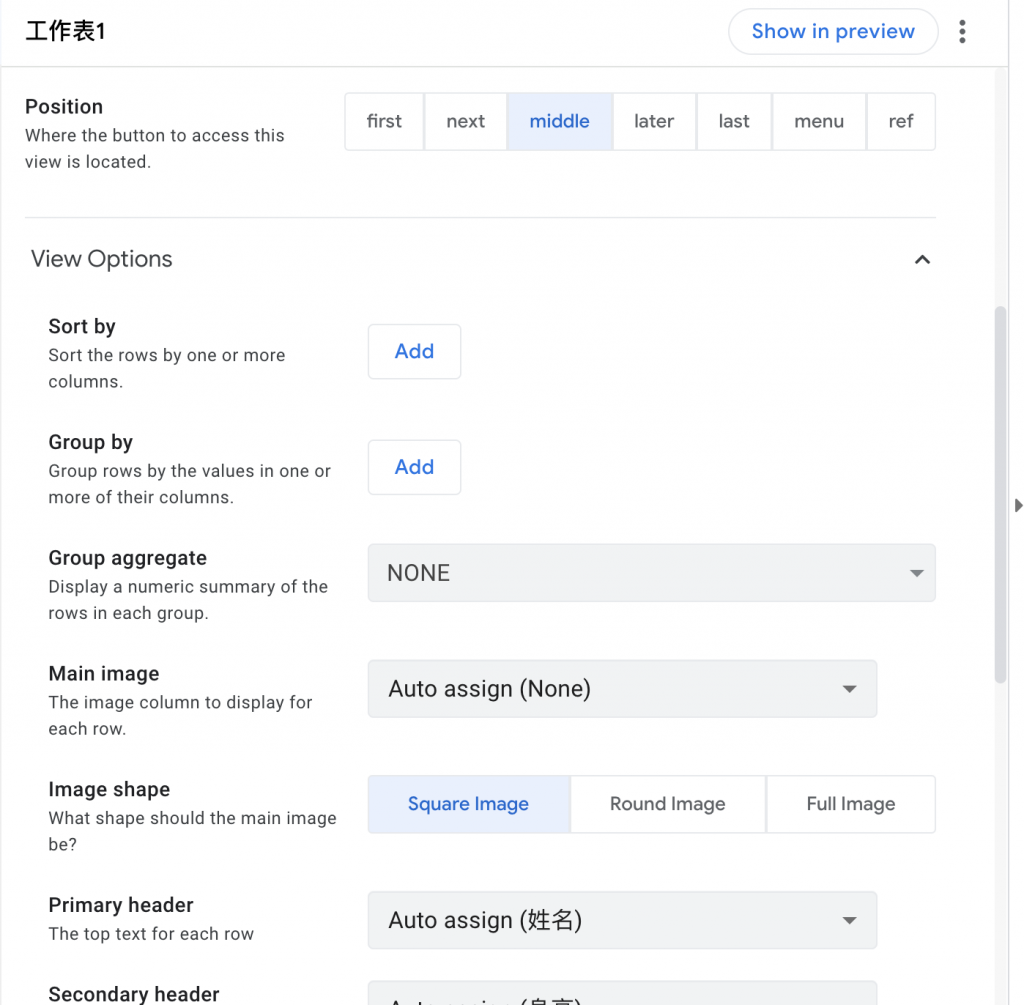This screenshot has height=1005, width=1024.
Task: Select Round Image shape
Action: [x=668, y=804]
